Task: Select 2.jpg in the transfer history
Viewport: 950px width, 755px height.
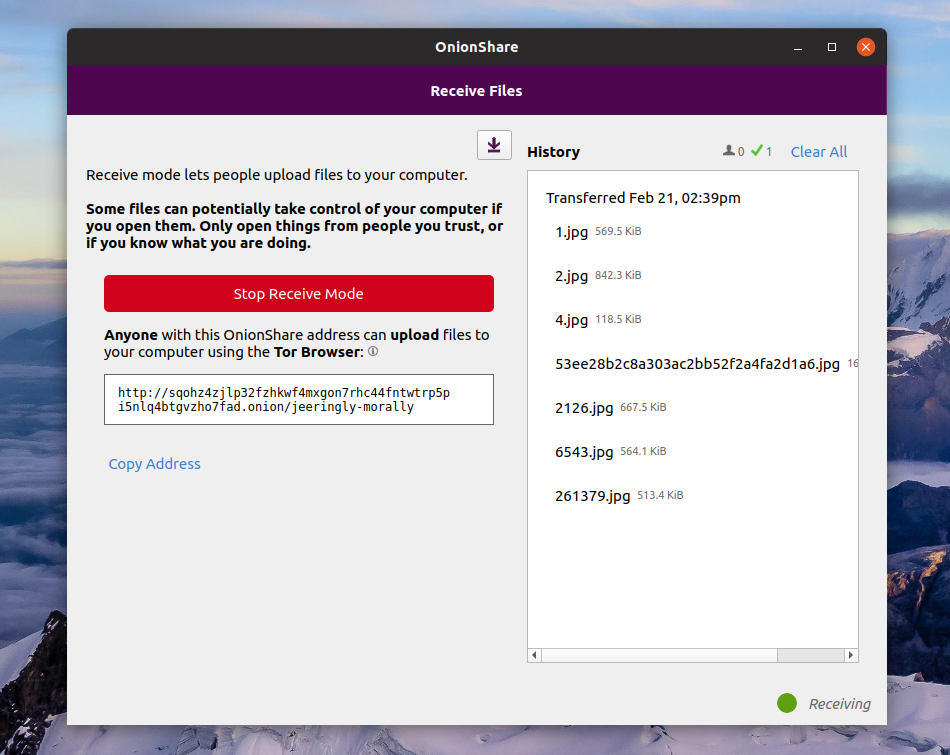Action: click(x=571, y=276)
